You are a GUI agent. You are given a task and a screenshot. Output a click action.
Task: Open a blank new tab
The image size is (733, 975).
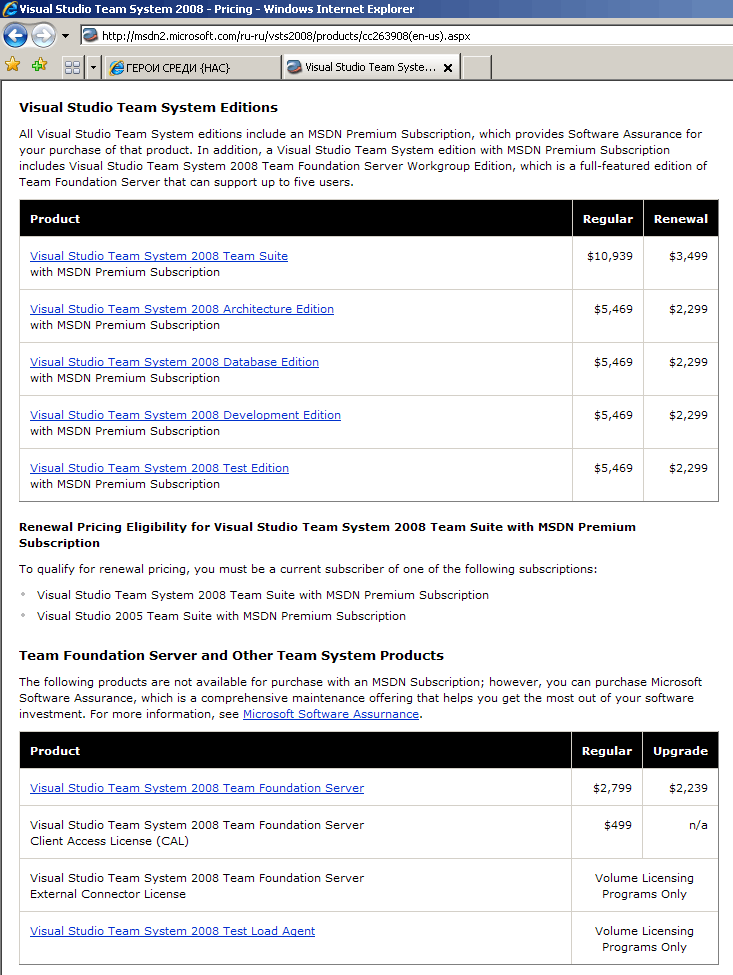click(477, 68)
